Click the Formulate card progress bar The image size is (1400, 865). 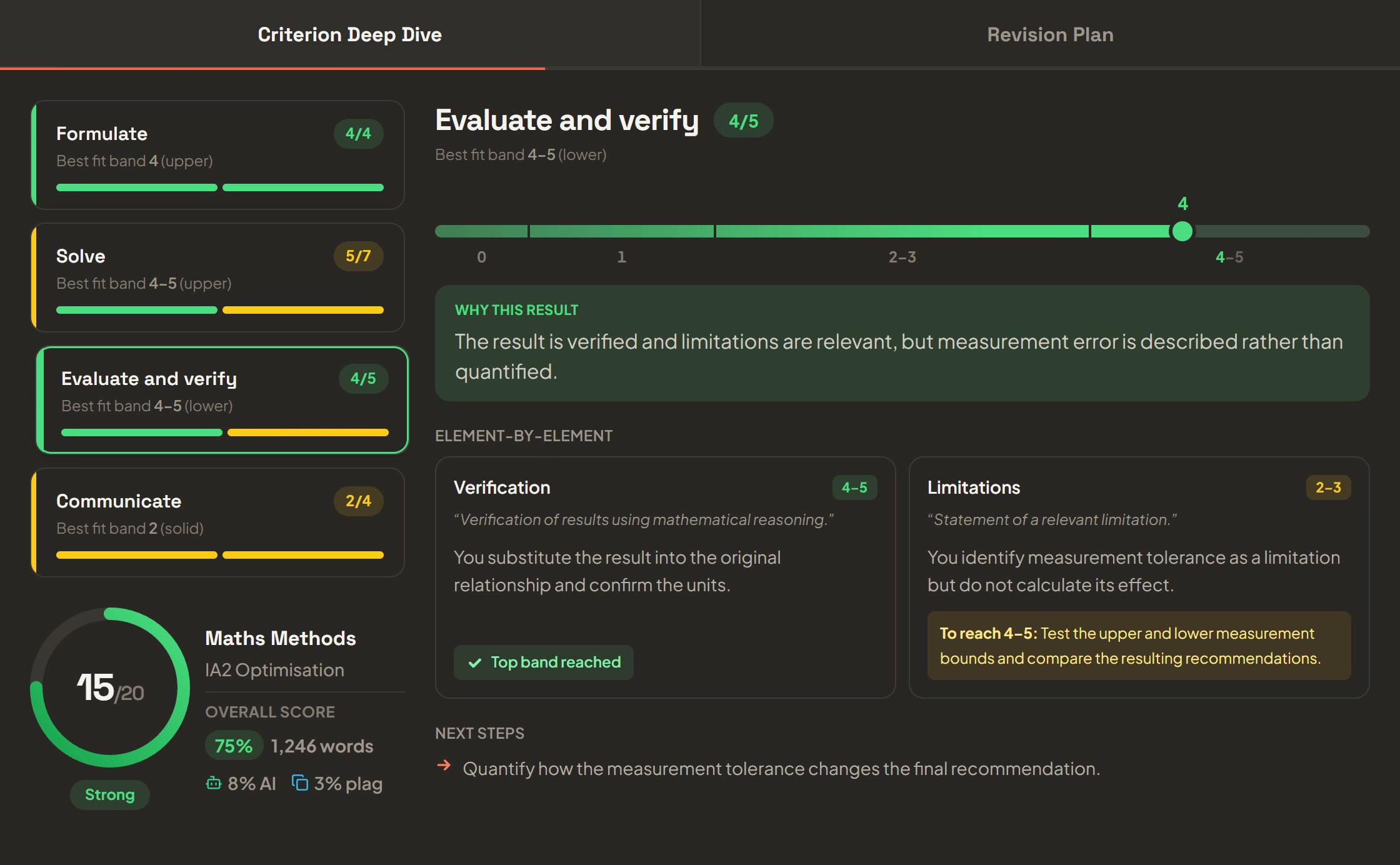coord(220,187)
